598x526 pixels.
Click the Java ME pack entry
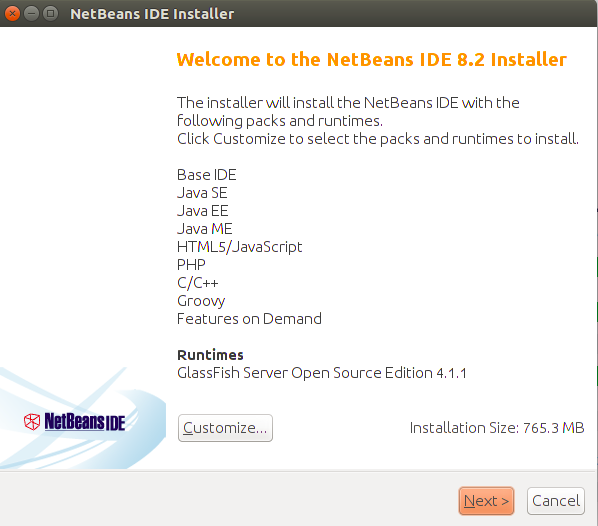click(204, 228)
